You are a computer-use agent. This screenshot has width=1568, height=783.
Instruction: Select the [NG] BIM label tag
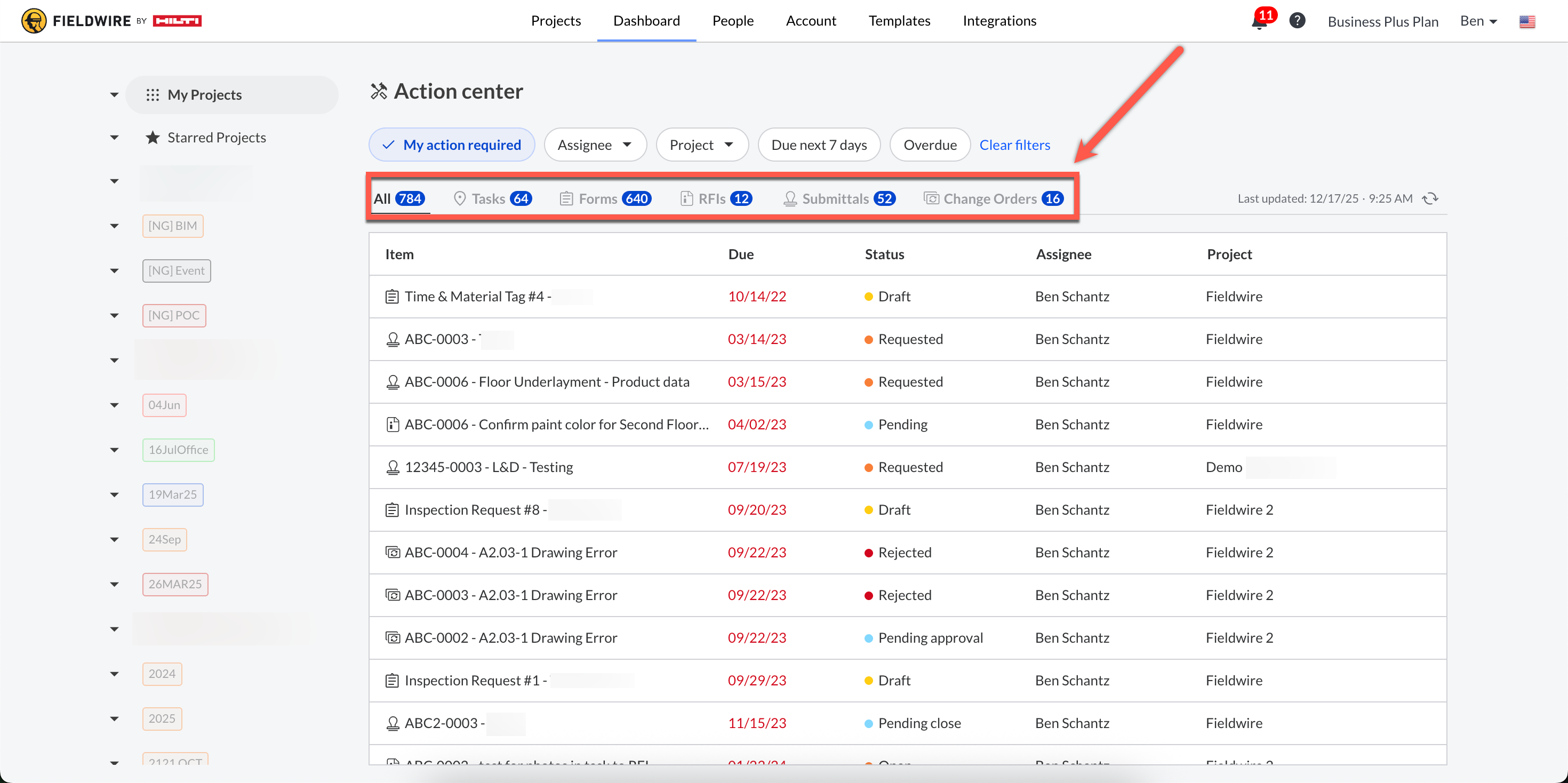coord(173,226)
